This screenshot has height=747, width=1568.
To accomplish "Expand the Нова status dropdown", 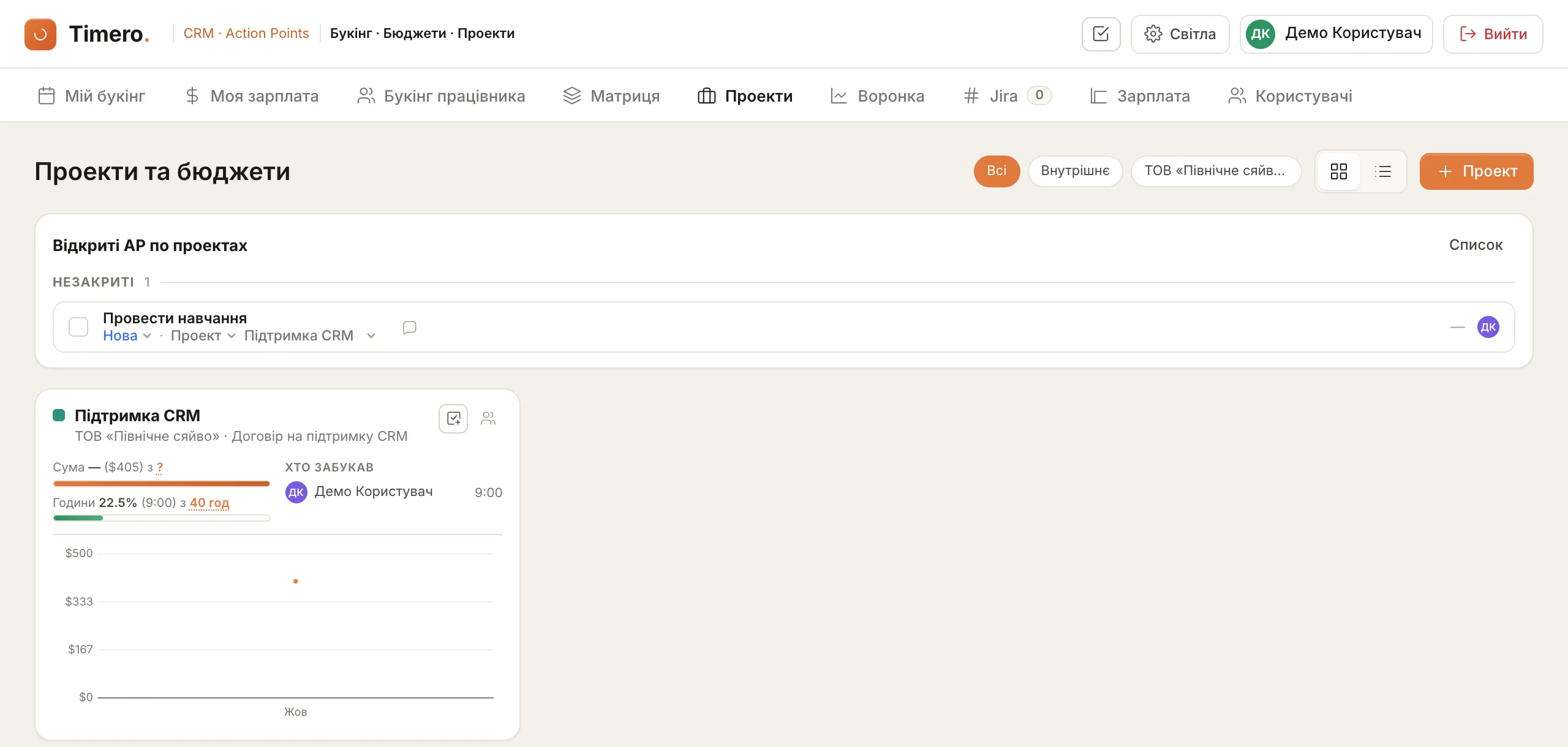I will pyautogui.click(x=127, y=336).
